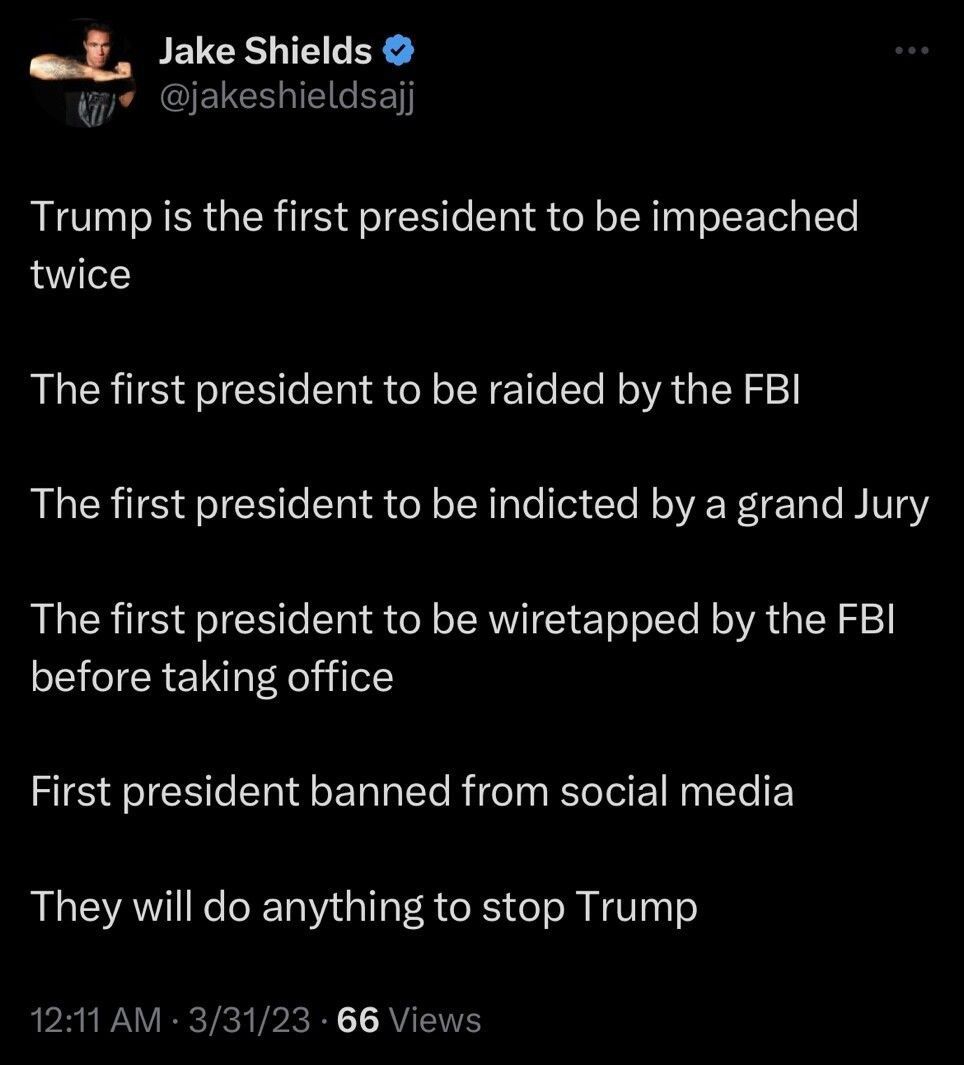Open the three-dot more options menu
The width and height of the screenshot is (964, 1065).
pyautogui.click(x=911, y=50)
